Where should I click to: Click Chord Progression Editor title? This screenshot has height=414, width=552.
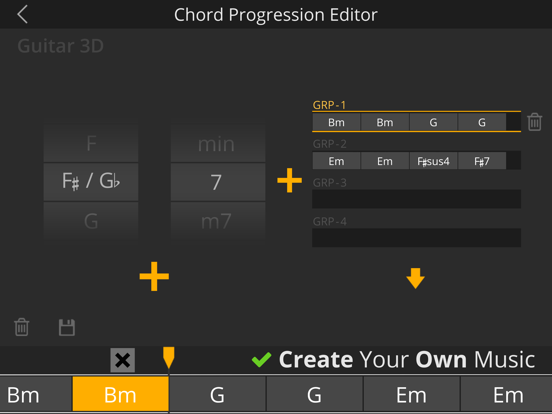point(276,15)
